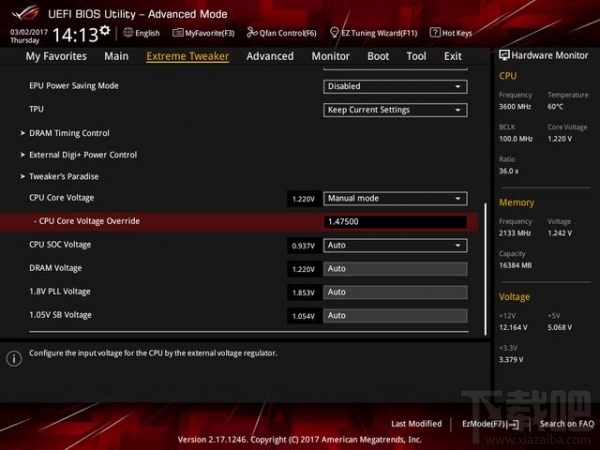600x450 pixels.
Task: Click the 2133 MHz memory frequency value
Action: coord(515,233)
